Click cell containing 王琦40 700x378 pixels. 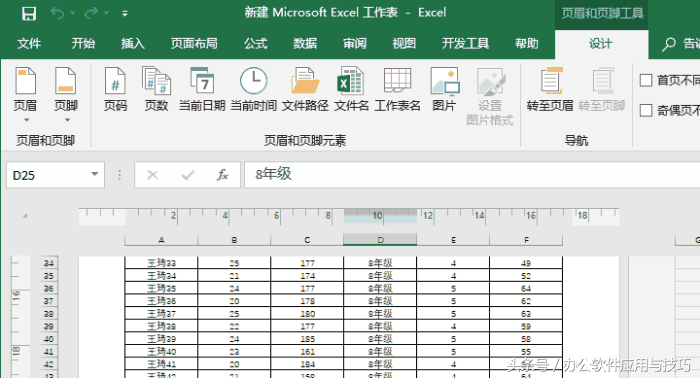[x=161, y=351]
